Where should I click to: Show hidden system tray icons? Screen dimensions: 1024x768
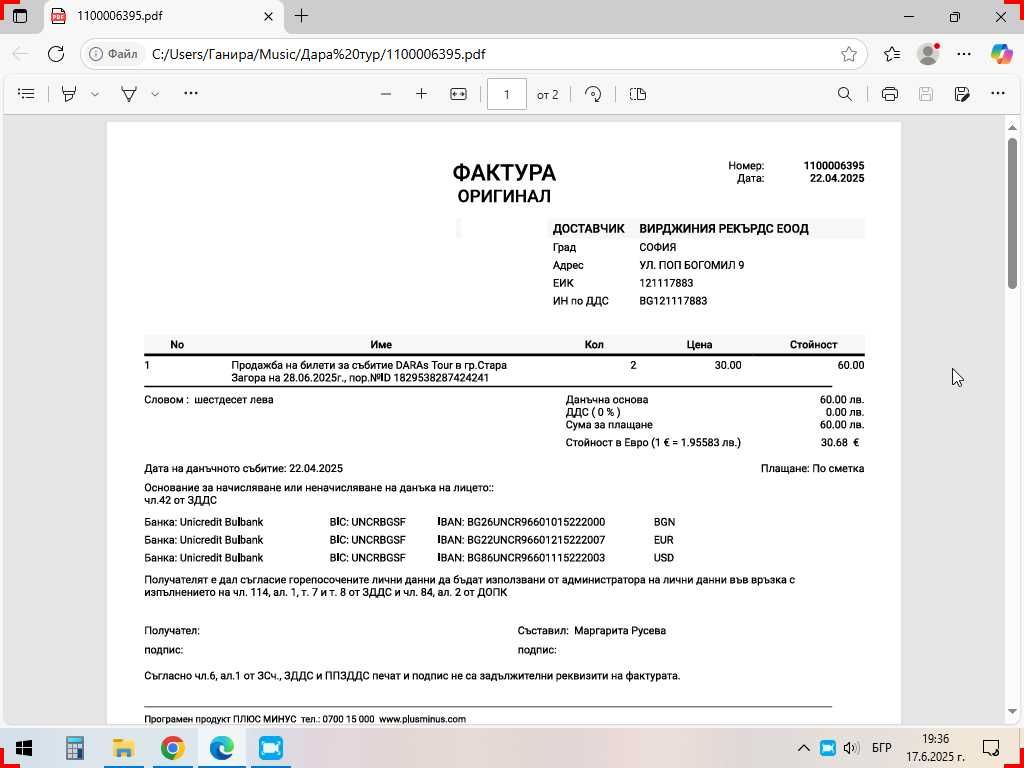click(x=803, y=748)
